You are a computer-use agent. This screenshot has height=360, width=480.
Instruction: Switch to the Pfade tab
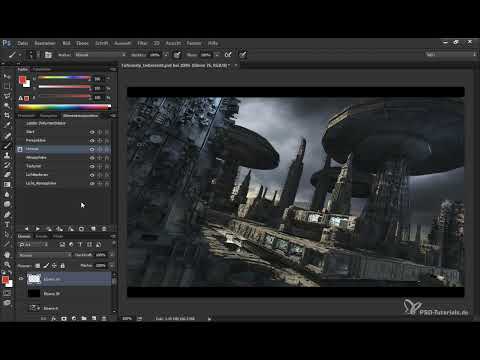(58, 236)
